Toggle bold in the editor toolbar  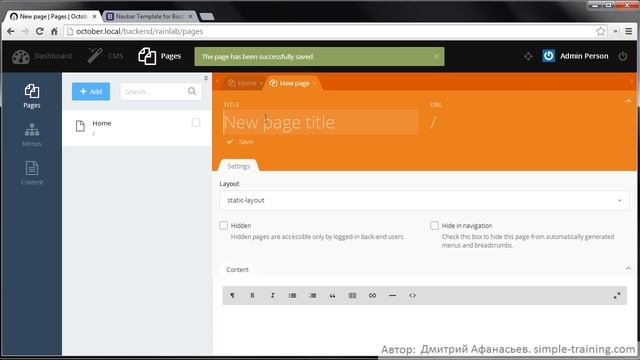coord(252,296)
